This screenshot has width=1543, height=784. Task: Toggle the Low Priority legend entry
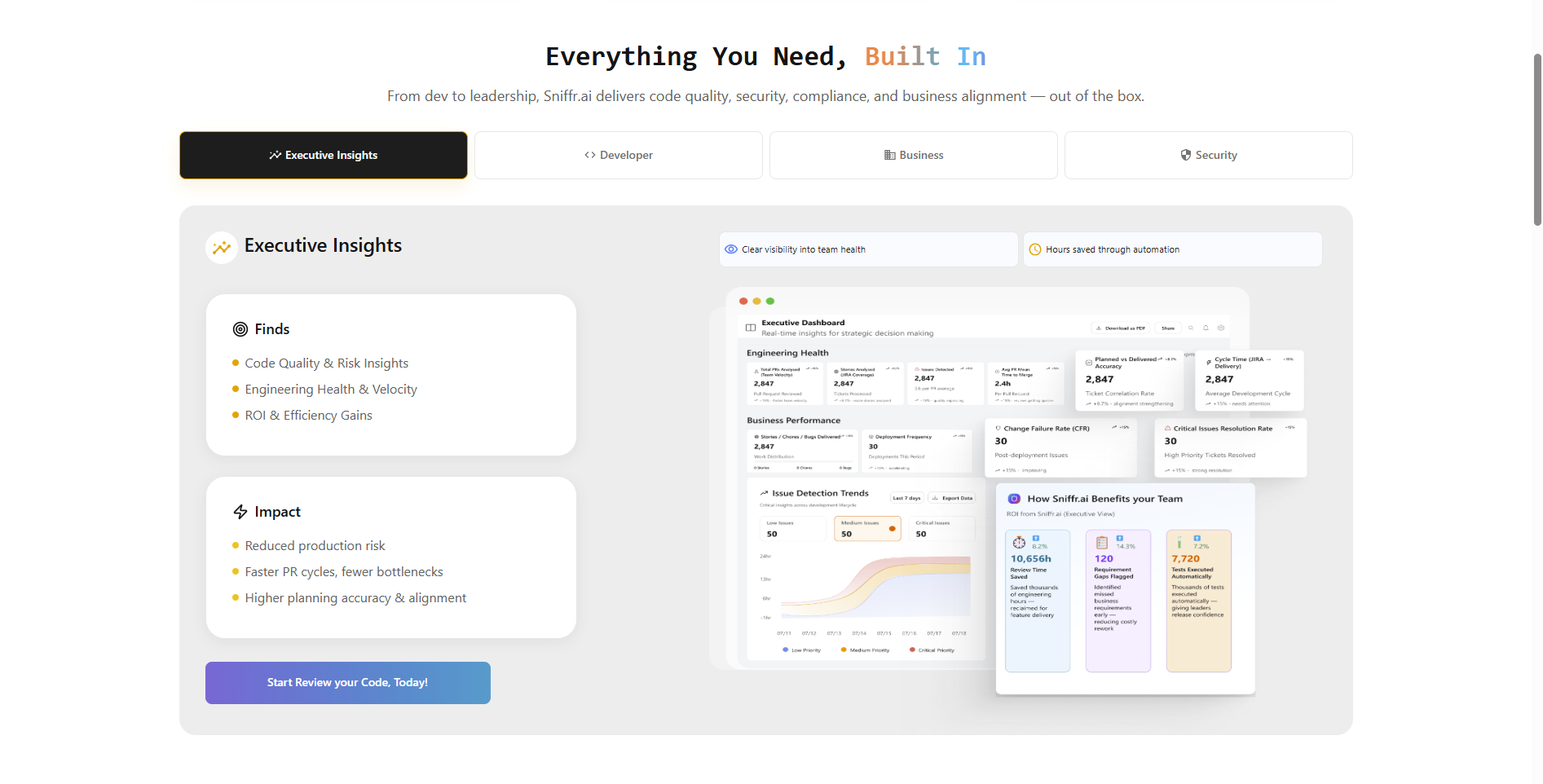click(x=800, y=650)
